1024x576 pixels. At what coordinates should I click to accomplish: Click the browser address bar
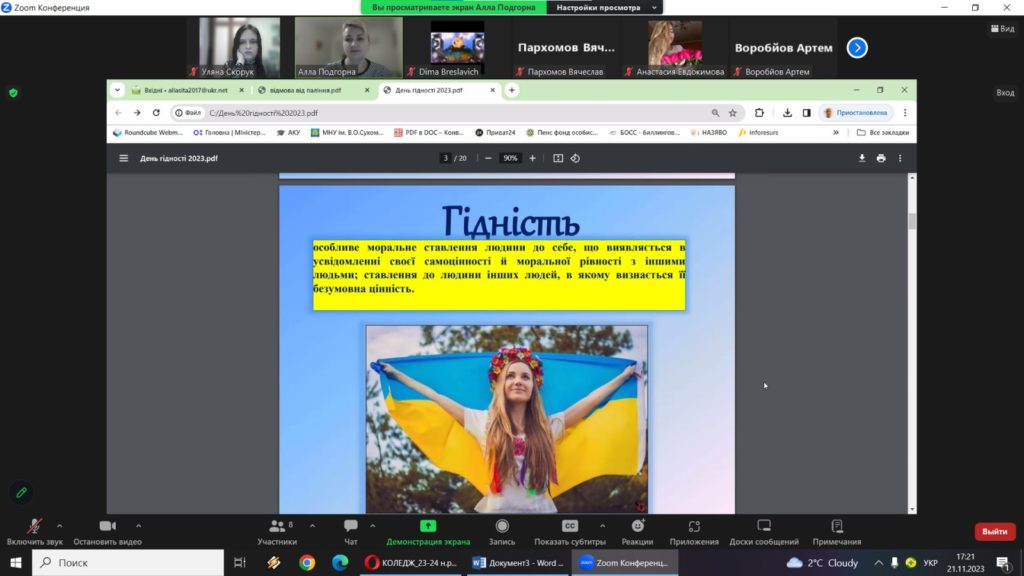click(457, 113)
